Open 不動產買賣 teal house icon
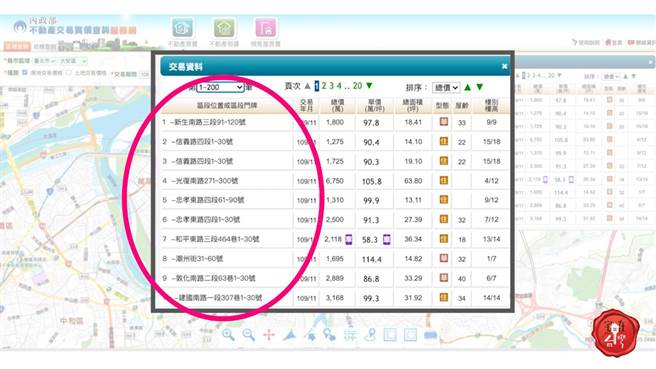This screenshot has height=369, width=656. [x=183, y=28]
